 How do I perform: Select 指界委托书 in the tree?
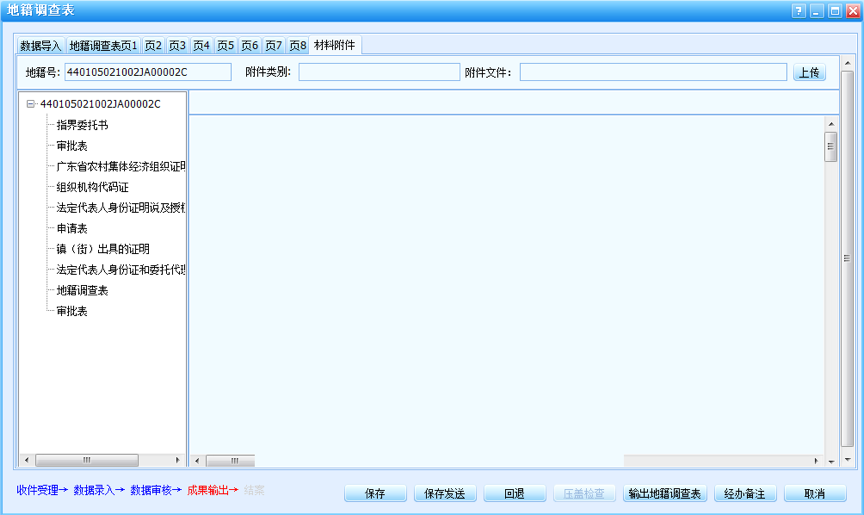[x=82, y=125]
